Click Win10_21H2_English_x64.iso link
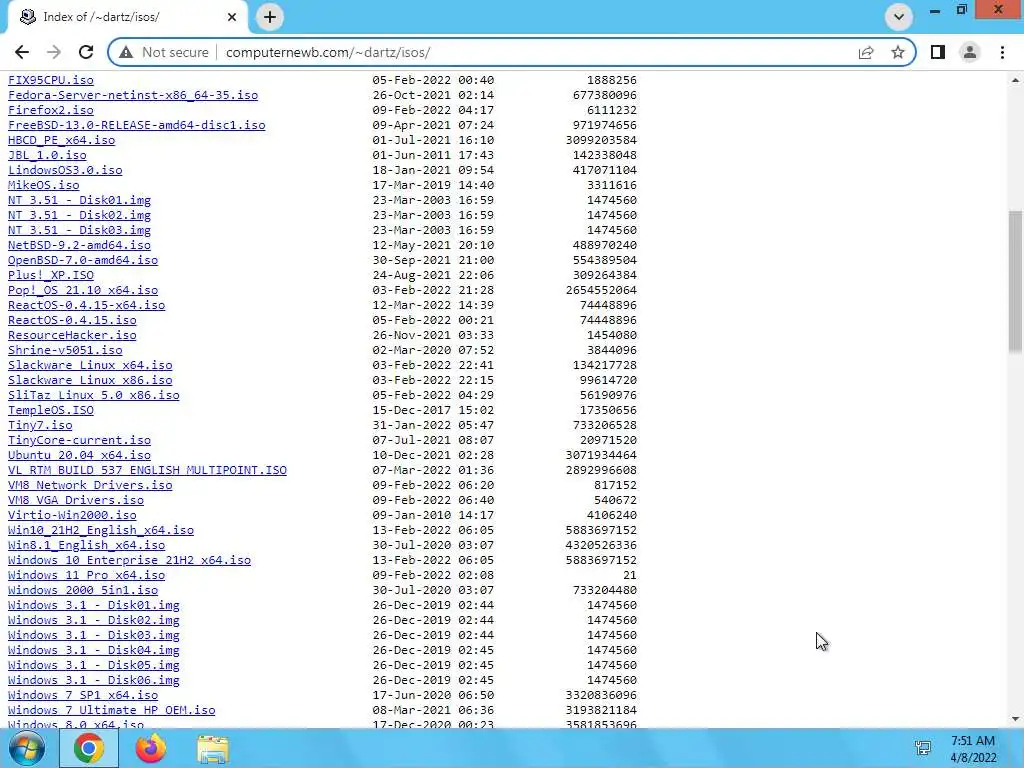The width and height of the screenshot is (1024, 768). pyautogui.click(x=101, y=530)
